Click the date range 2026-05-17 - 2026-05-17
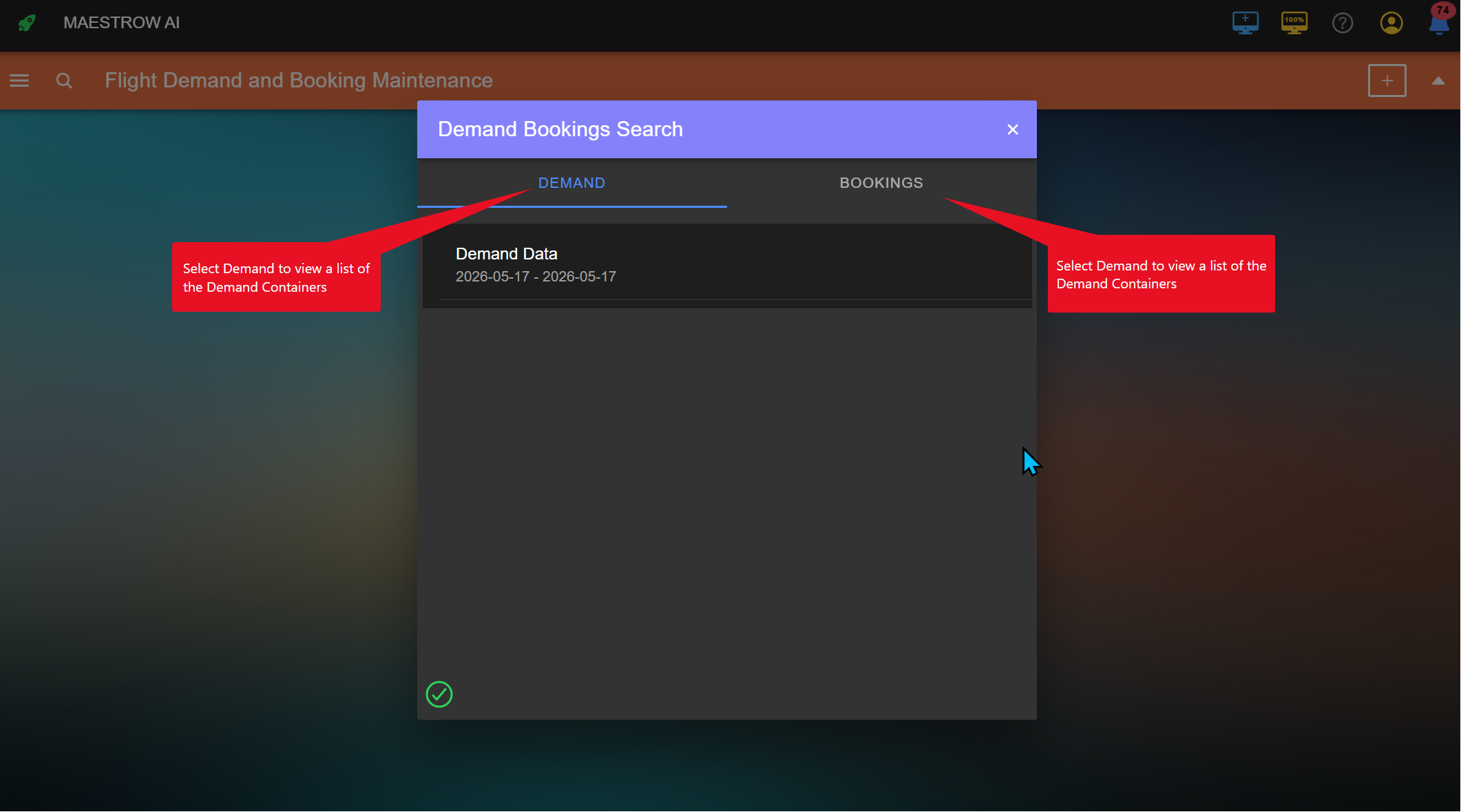 [x=536, y=277]
